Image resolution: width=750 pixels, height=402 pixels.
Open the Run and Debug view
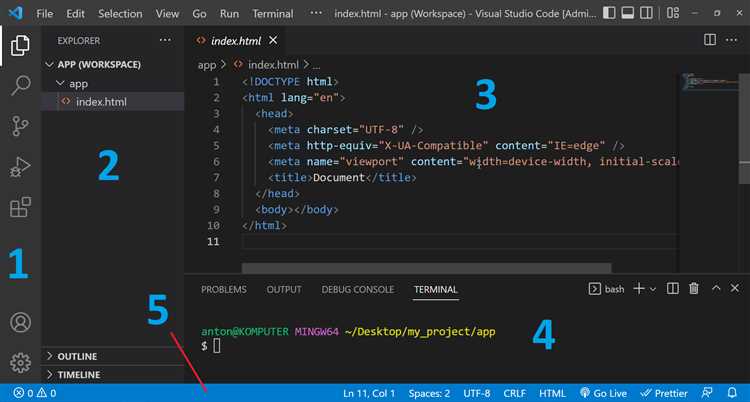pos(20,167)
